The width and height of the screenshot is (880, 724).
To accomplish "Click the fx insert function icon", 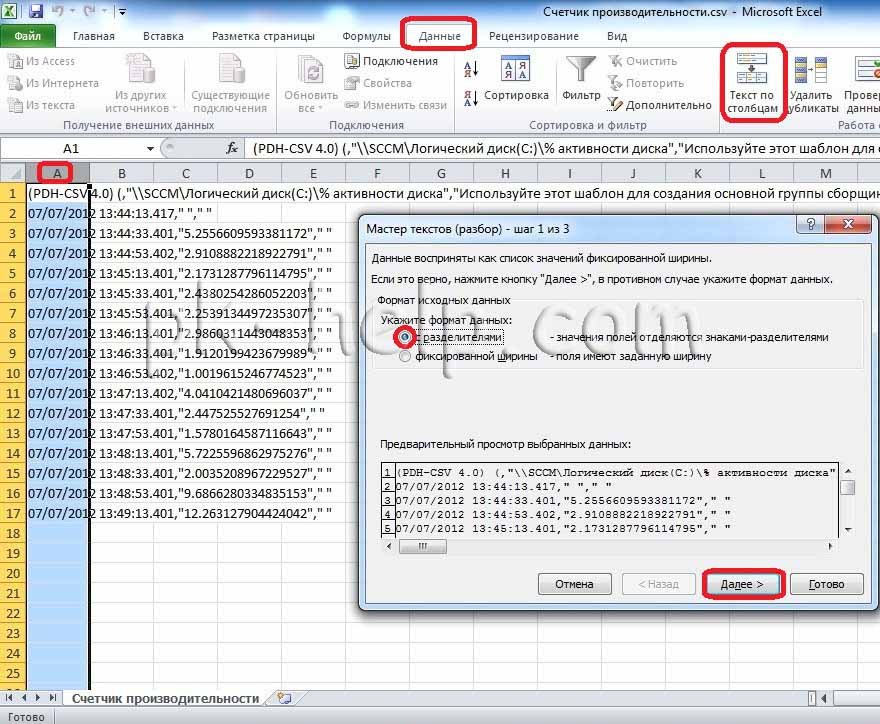I will [x=232, y=149].
